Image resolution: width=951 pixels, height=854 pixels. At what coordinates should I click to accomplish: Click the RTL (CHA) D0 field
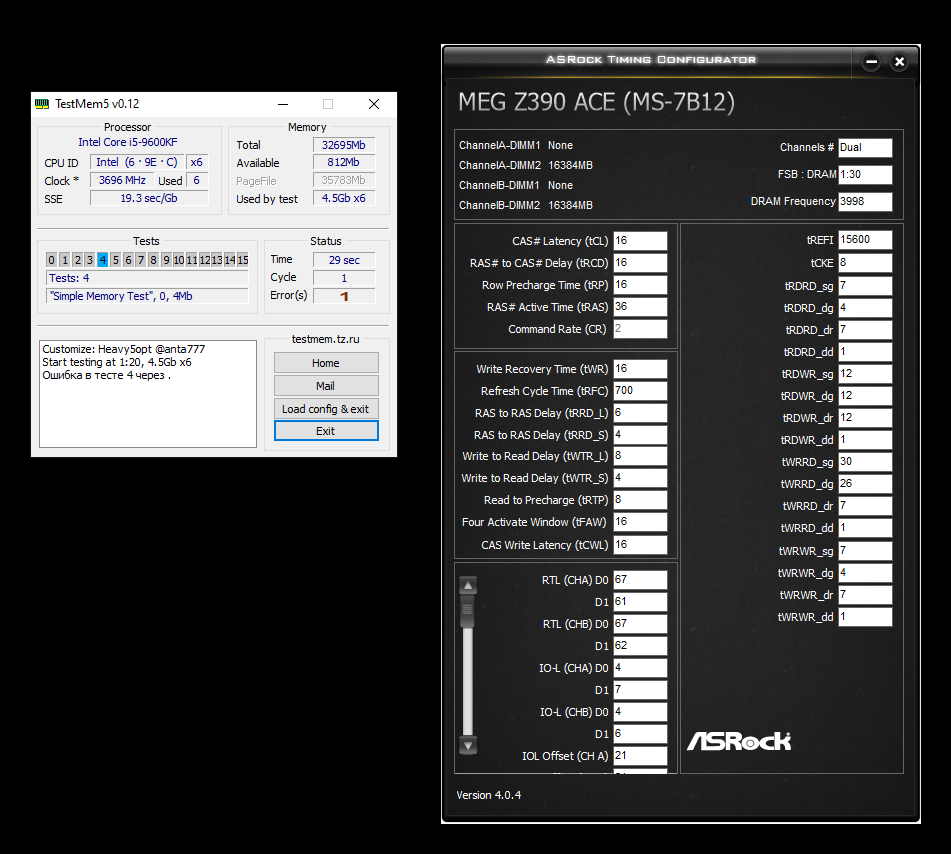[640, 580]
